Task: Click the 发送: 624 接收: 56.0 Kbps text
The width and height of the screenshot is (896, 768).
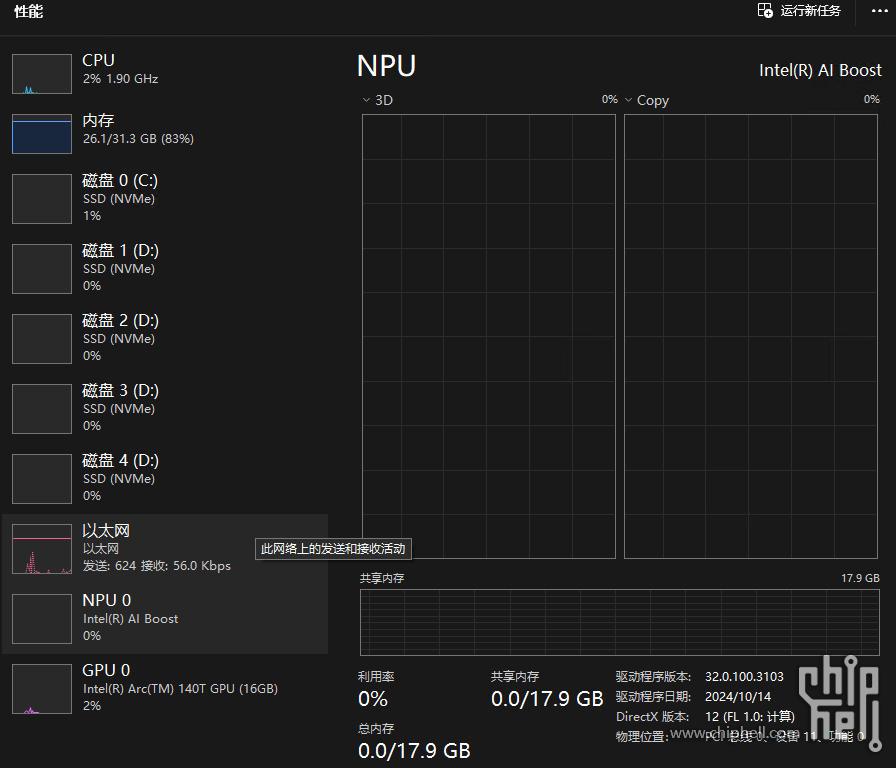Action: pos(157,566)
